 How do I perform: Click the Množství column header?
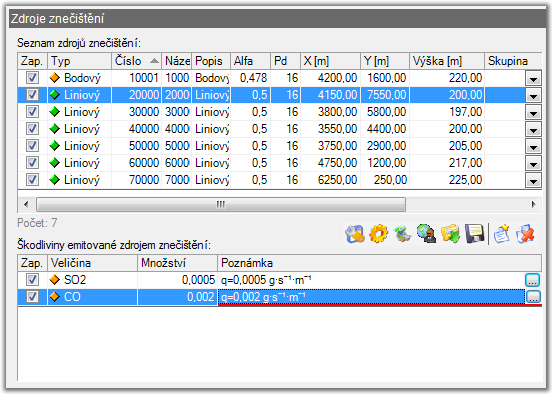coord(177,263)
